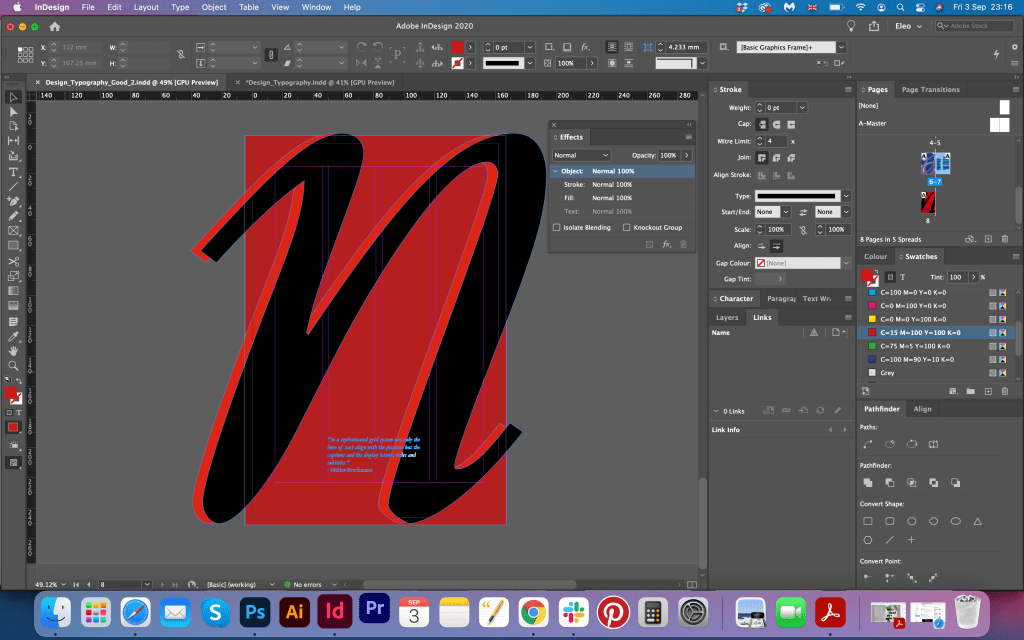
Task: Select the Hand tool
Action: (13, 351)
